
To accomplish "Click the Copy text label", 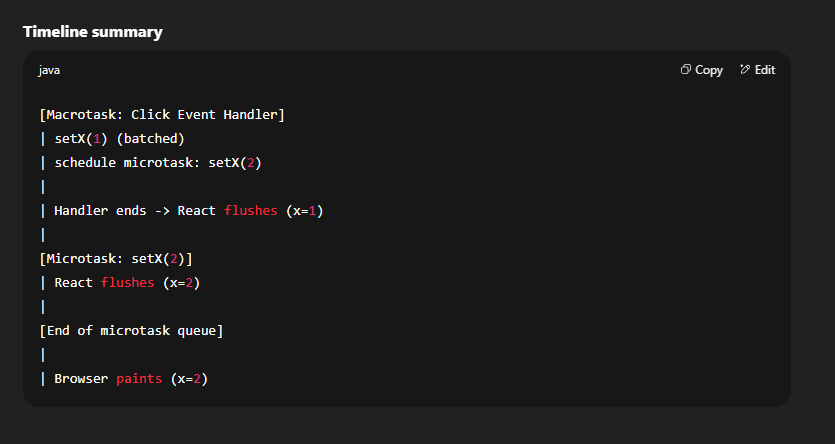I will click(x=709, y=70).
